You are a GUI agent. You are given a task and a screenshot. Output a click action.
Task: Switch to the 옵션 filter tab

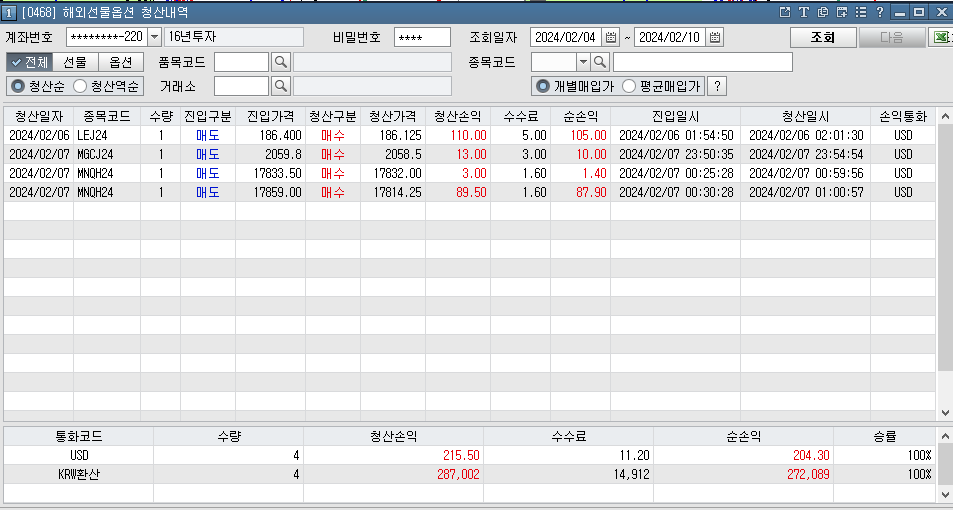pyautogui.click(x=120, y=62)
